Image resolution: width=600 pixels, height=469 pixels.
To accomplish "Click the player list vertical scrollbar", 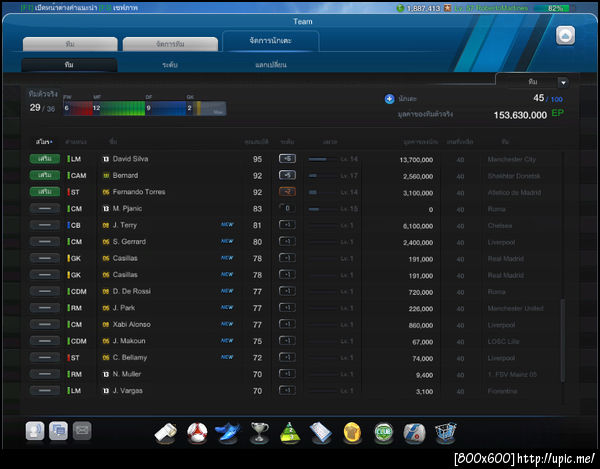I will [x=562, y=340].
